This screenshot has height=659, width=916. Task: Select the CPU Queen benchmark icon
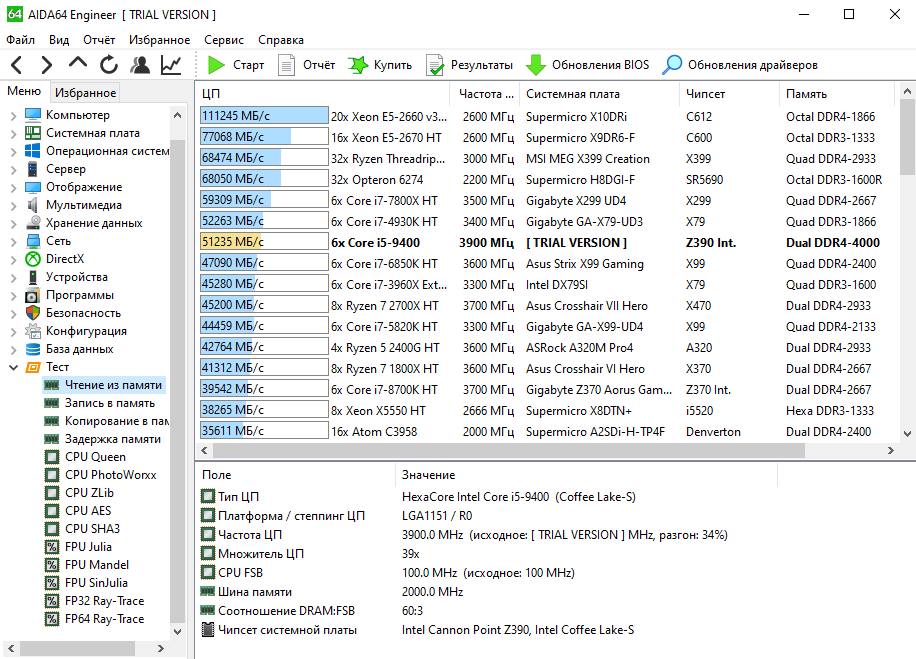(52, 457)
